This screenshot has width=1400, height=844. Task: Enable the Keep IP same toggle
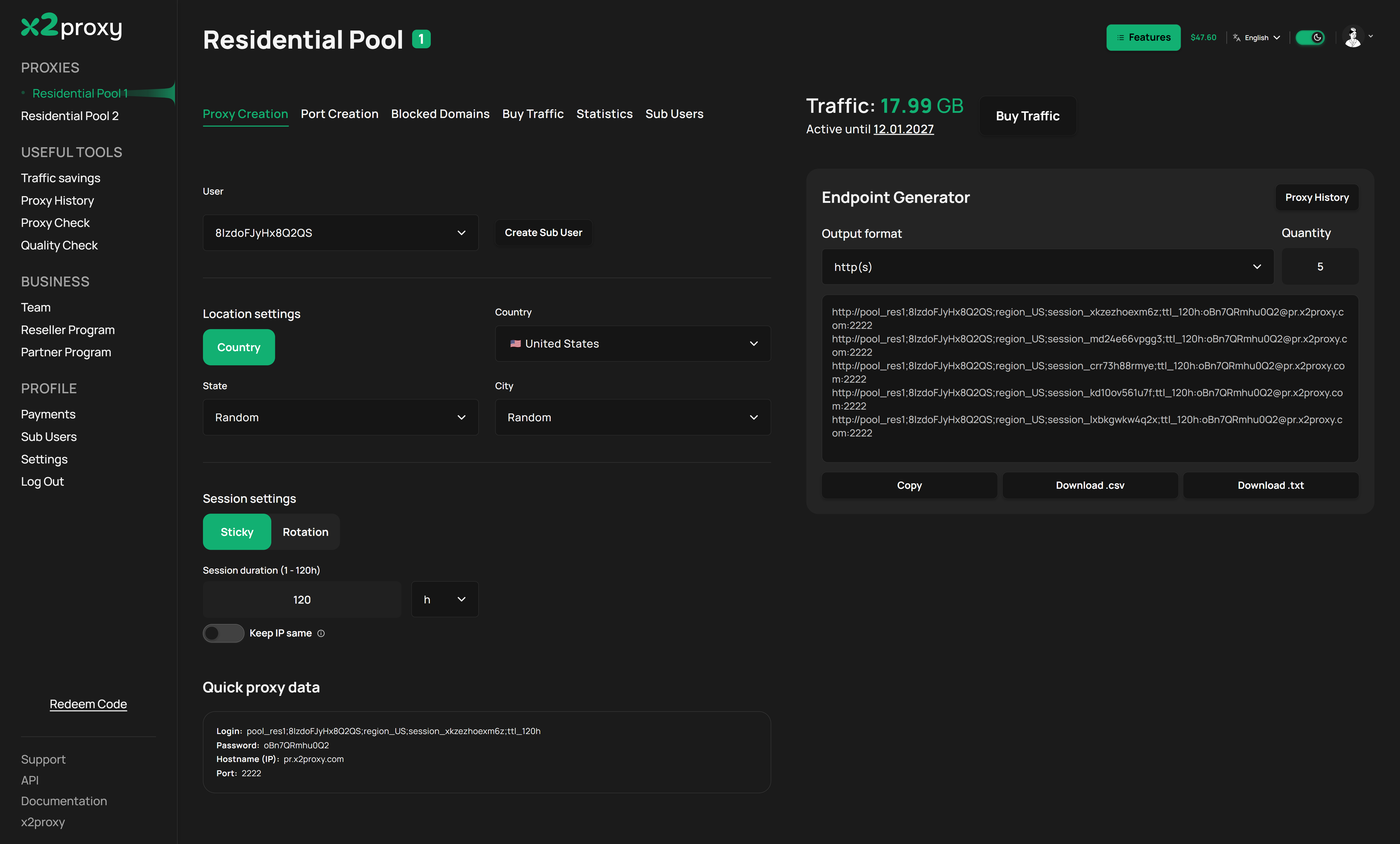pos(223,633)
